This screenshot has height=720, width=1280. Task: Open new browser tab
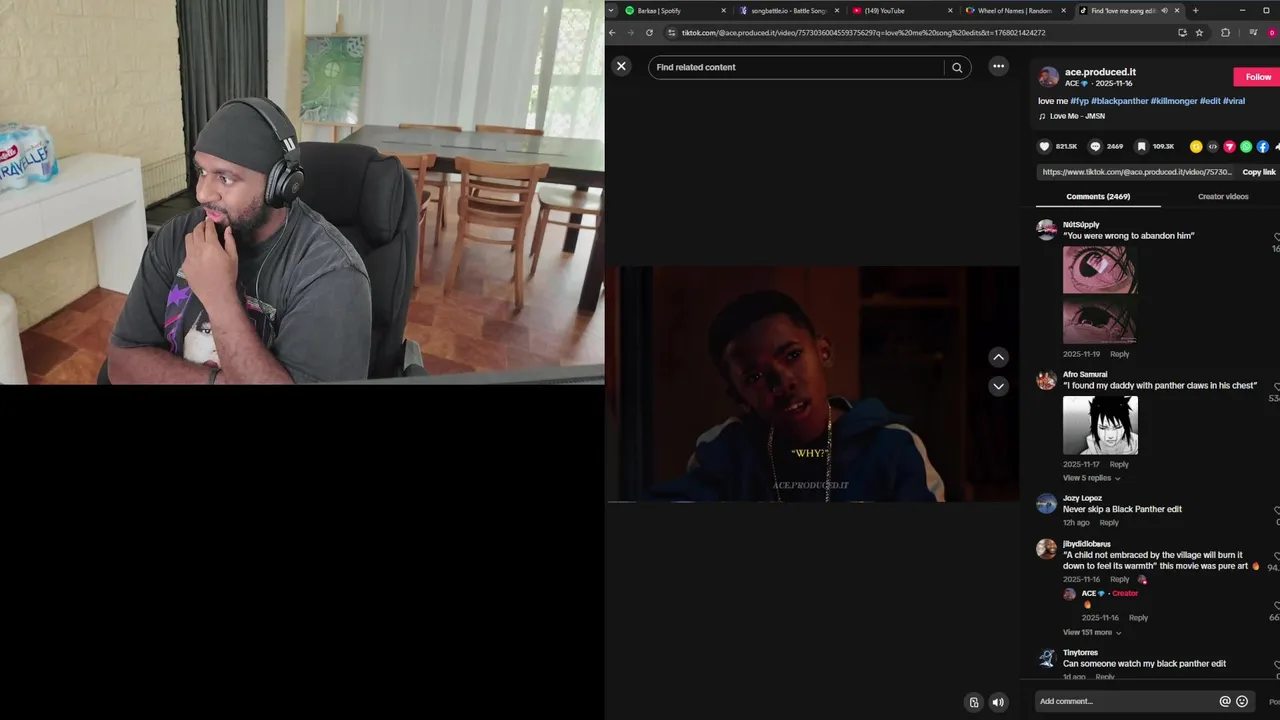point(1195,10)
